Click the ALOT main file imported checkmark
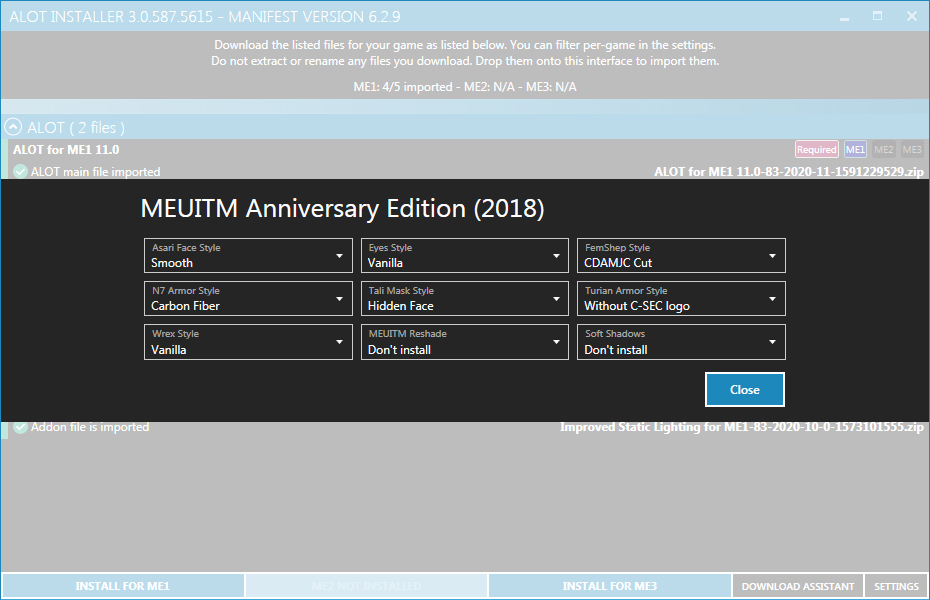 [20, 172]
